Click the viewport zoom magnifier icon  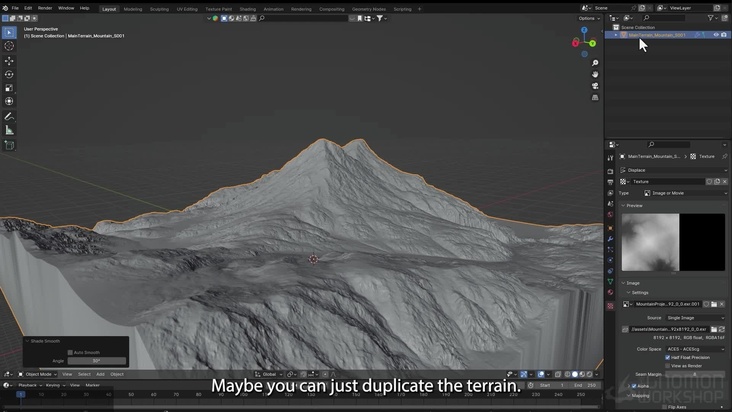[595, 62]
